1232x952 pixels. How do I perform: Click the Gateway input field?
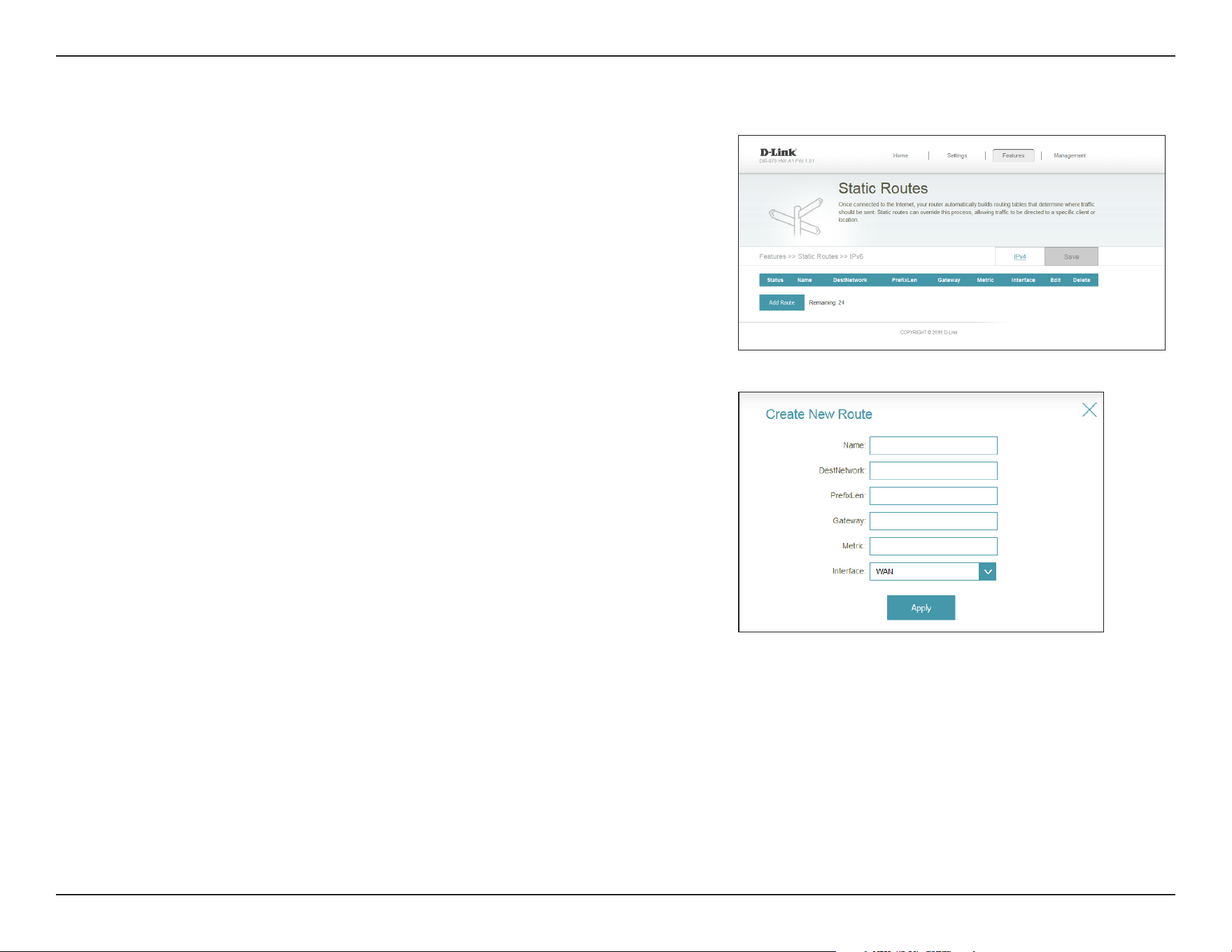coord(933,521)
